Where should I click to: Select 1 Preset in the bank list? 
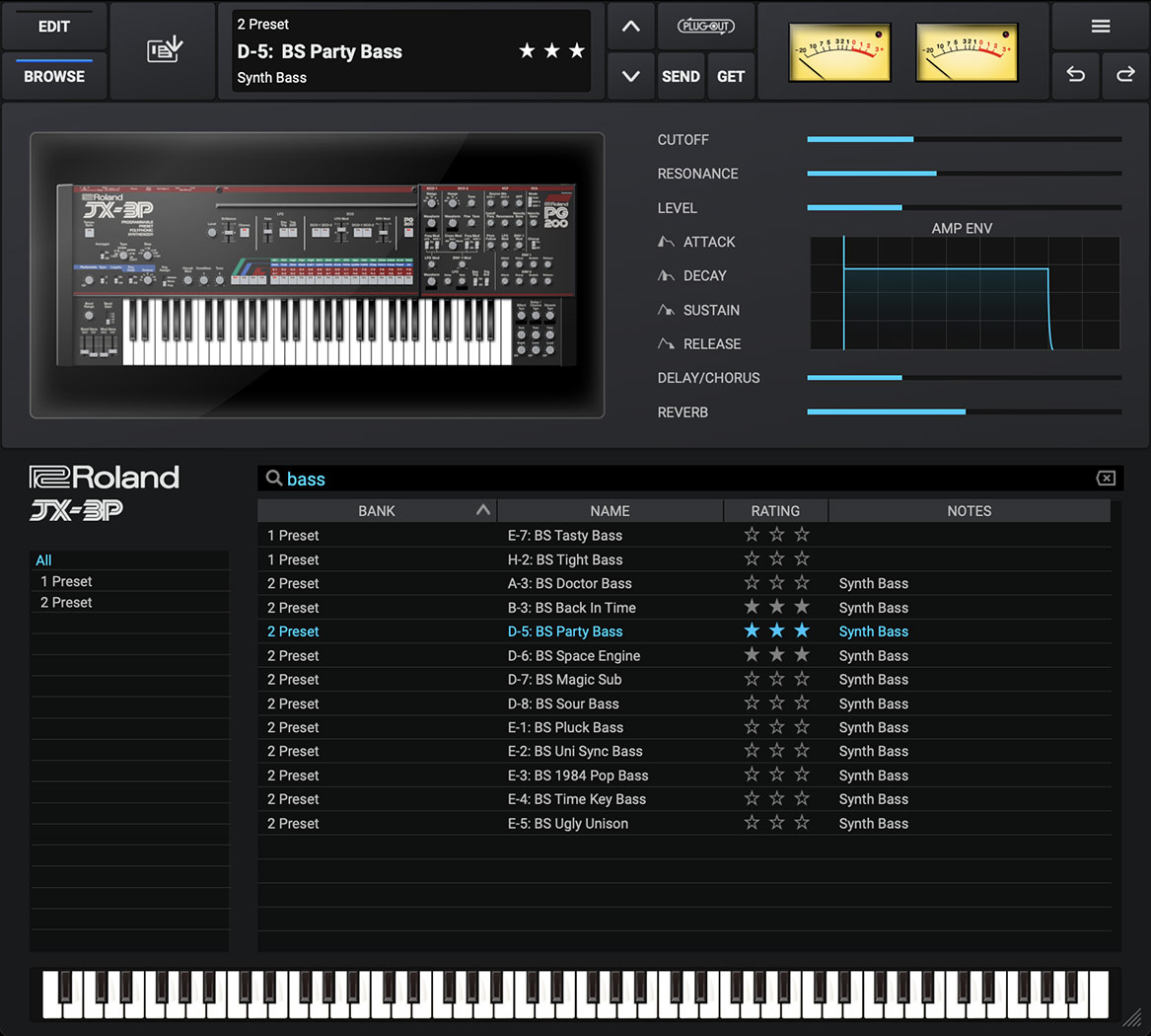pos(129,581)
